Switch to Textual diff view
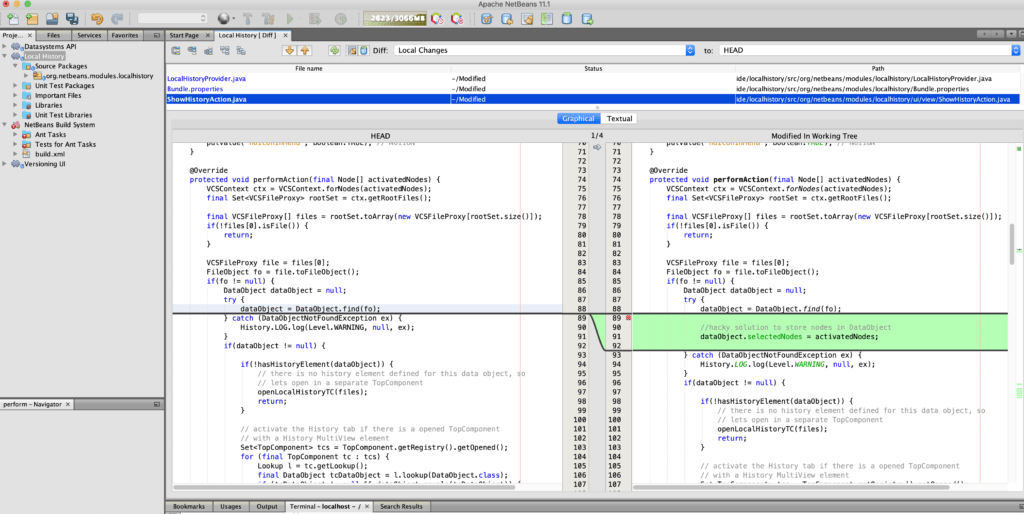The width and height of the screenshot is (1024, 514). pos(620,118)
